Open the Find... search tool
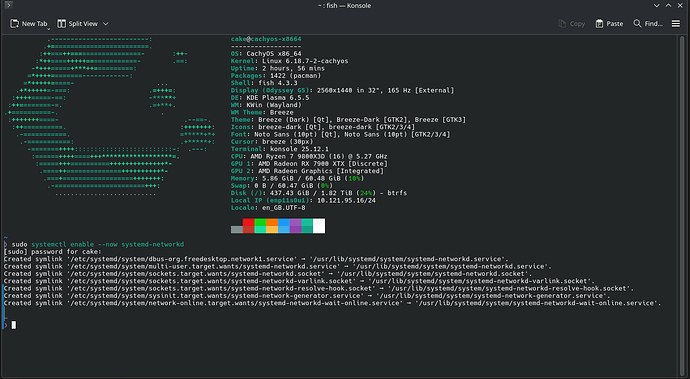Image resolution: width=690 pixels, height=379 pixels. tap(648, 24)
